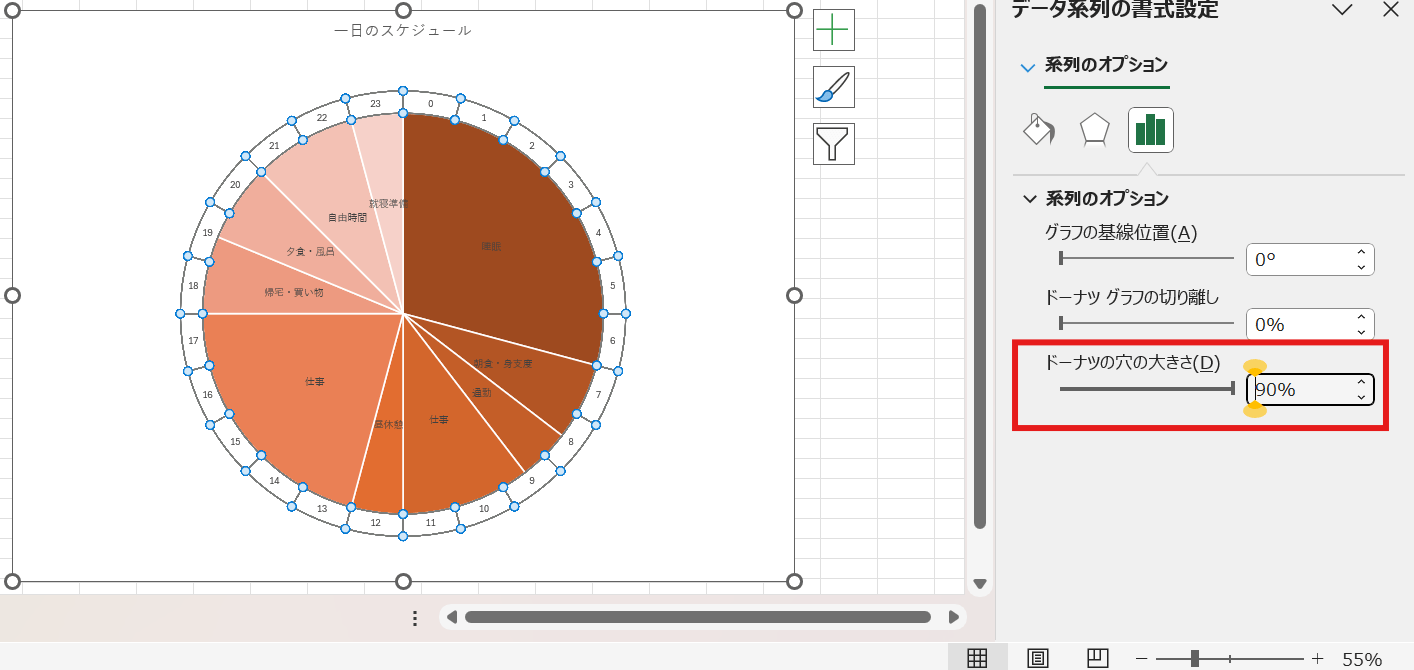Switch to Normal view in status bar
This screenshot has width=1414, height=670.
click(x=977, y=658)
